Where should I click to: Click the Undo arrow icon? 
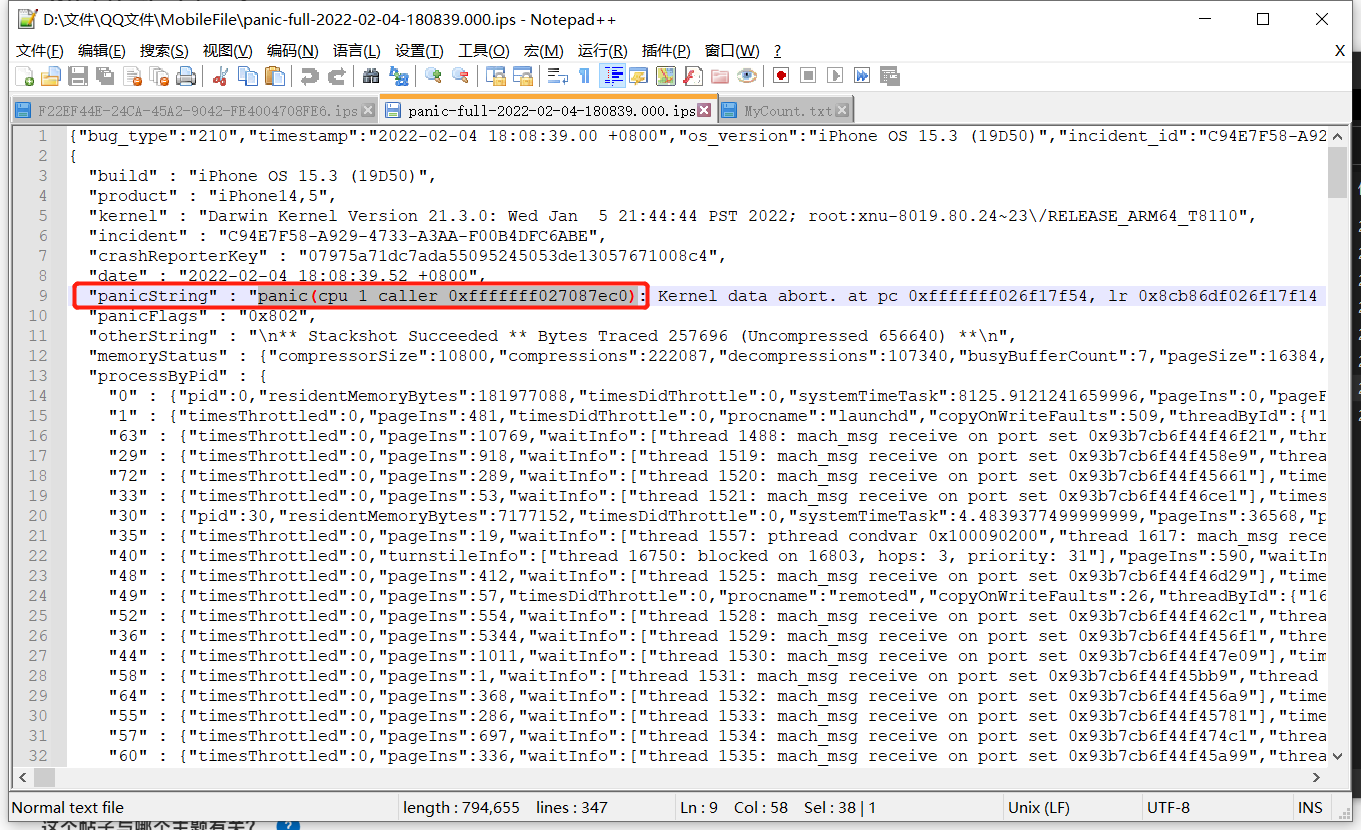click(310, 76)
